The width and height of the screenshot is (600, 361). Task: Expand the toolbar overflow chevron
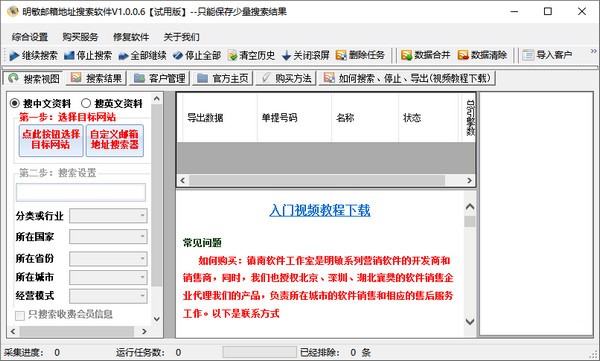(x=593, y=51)
